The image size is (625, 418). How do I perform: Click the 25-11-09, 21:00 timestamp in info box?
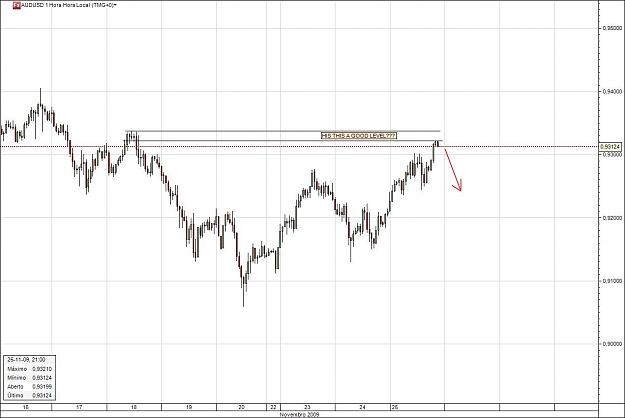tap(26, 360)
